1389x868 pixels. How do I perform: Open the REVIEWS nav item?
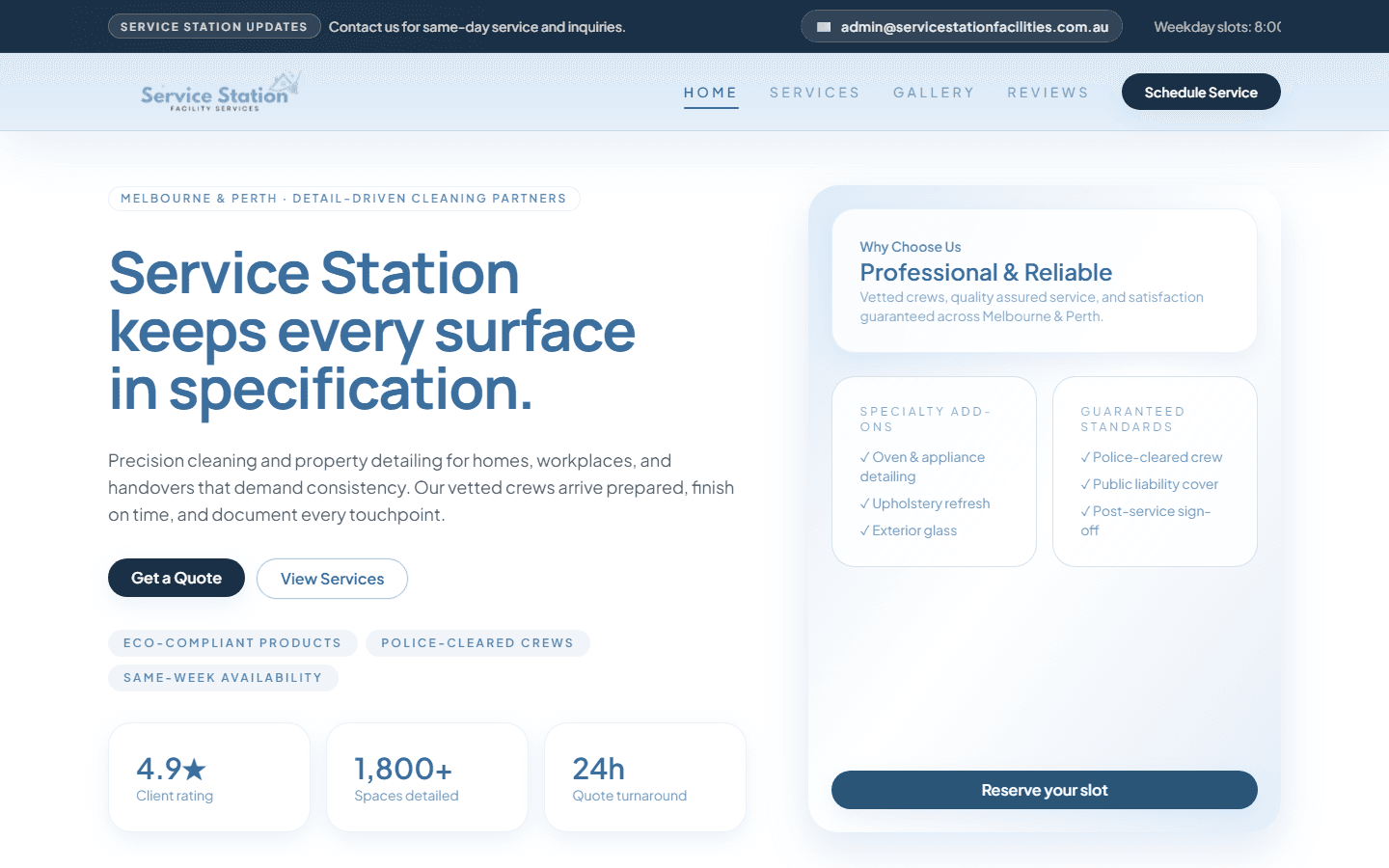point(1049,93)
